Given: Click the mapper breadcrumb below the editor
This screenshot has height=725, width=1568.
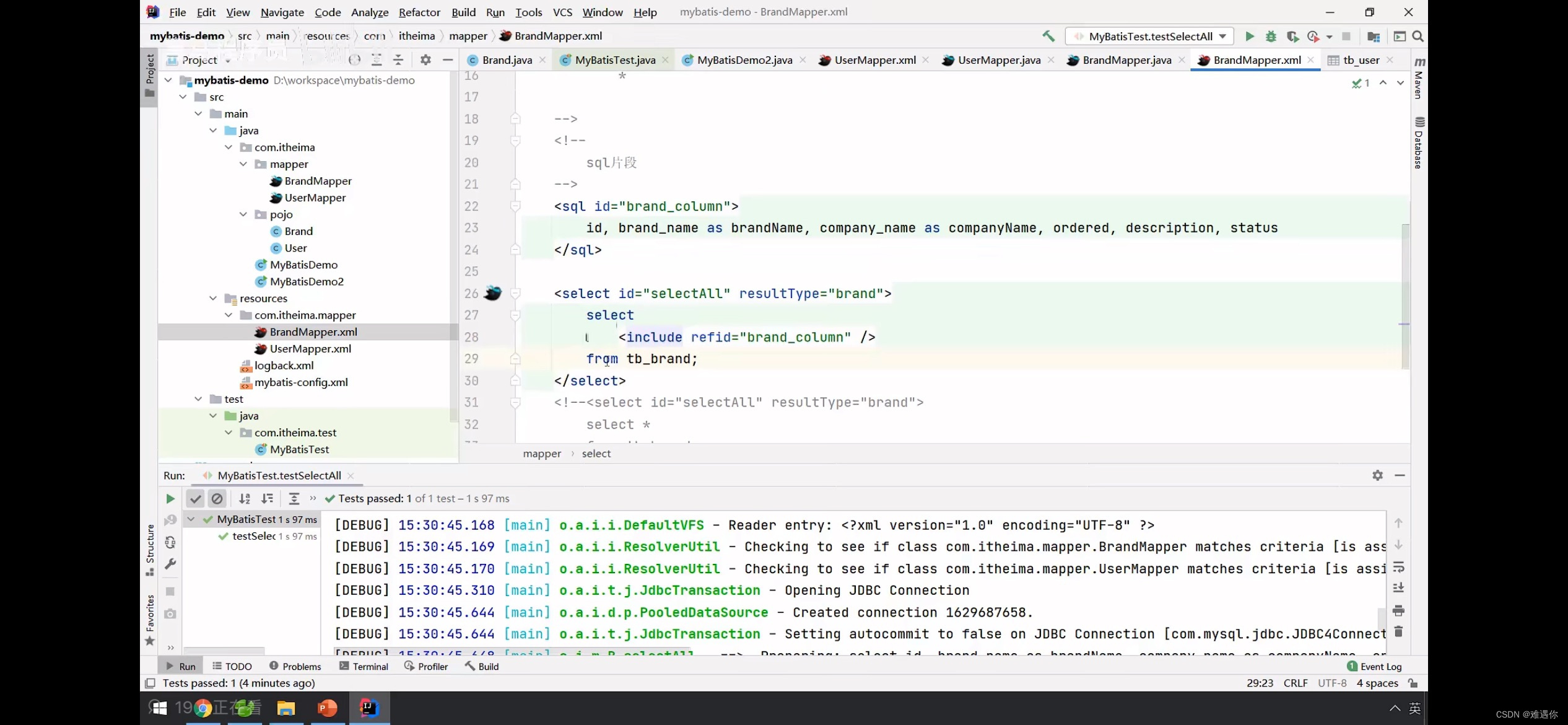Looking at the screenshot, I should [x=542, y=454].
